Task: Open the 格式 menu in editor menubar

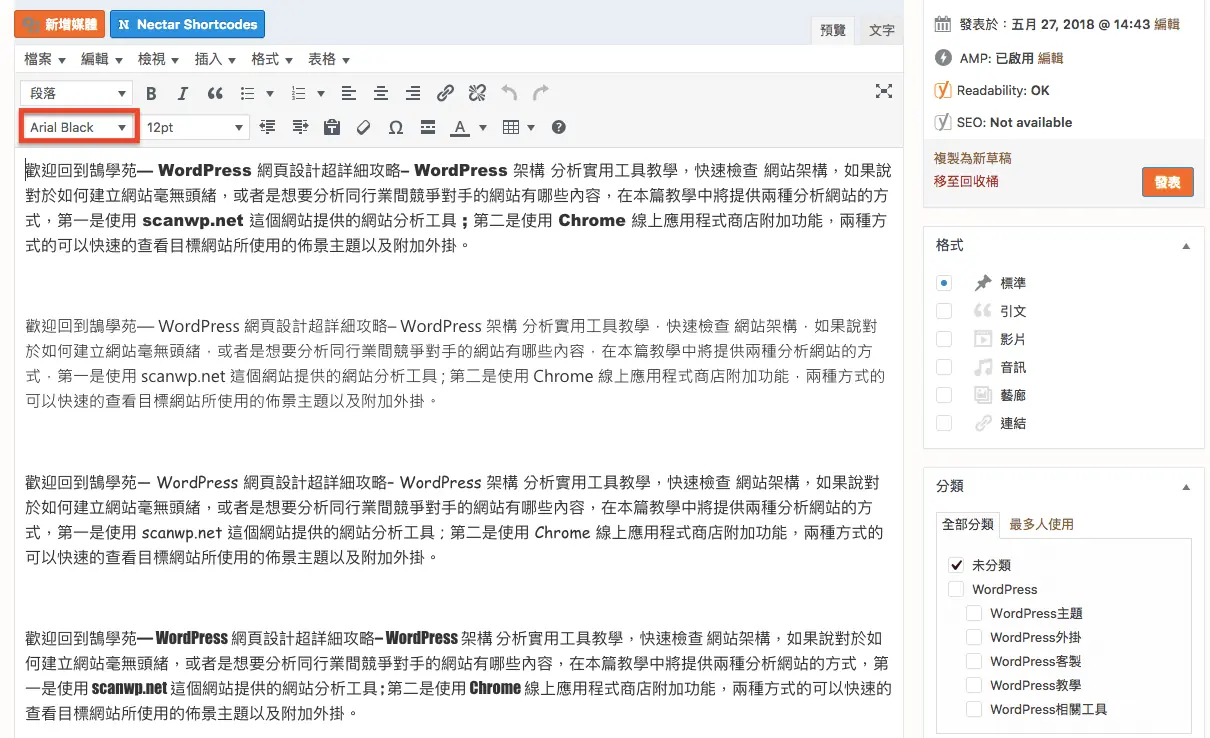Action: tap(272, 59)
